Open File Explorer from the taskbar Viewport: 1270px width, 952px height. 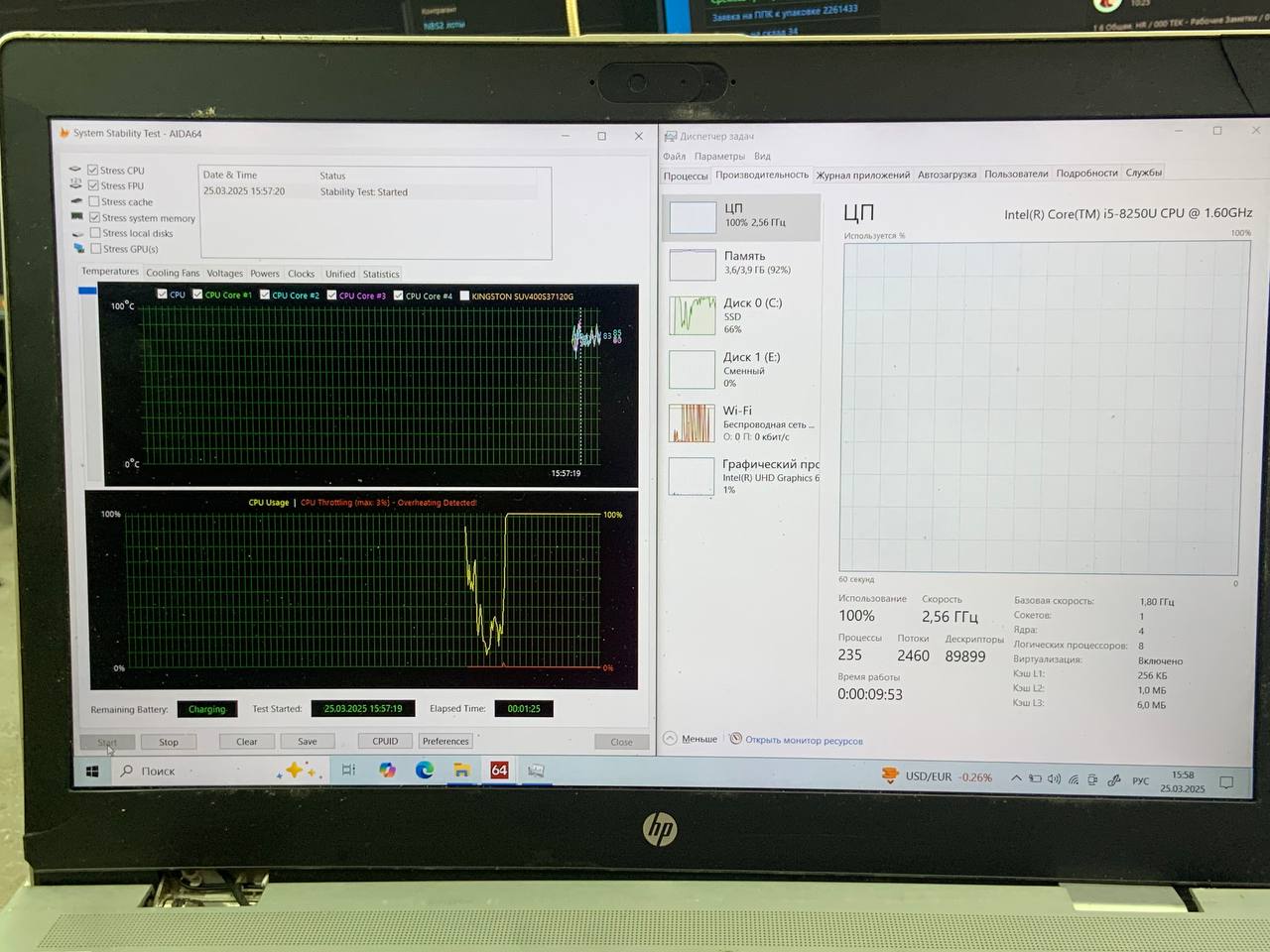click(x=461, y=770)
